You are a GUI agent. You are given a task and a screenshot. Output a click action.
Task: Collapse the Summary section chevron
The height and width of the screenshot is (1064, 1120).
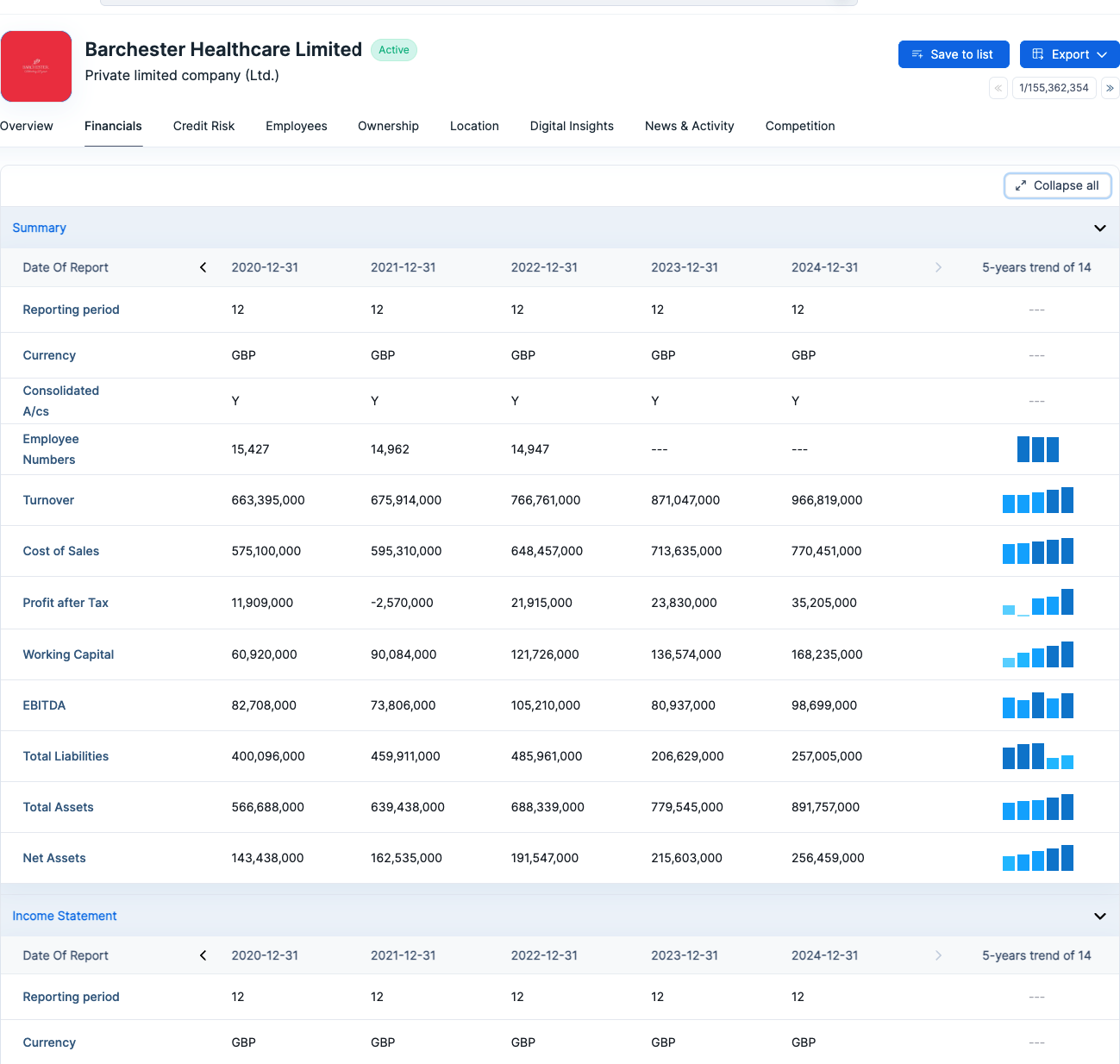tap(1099, 228)
